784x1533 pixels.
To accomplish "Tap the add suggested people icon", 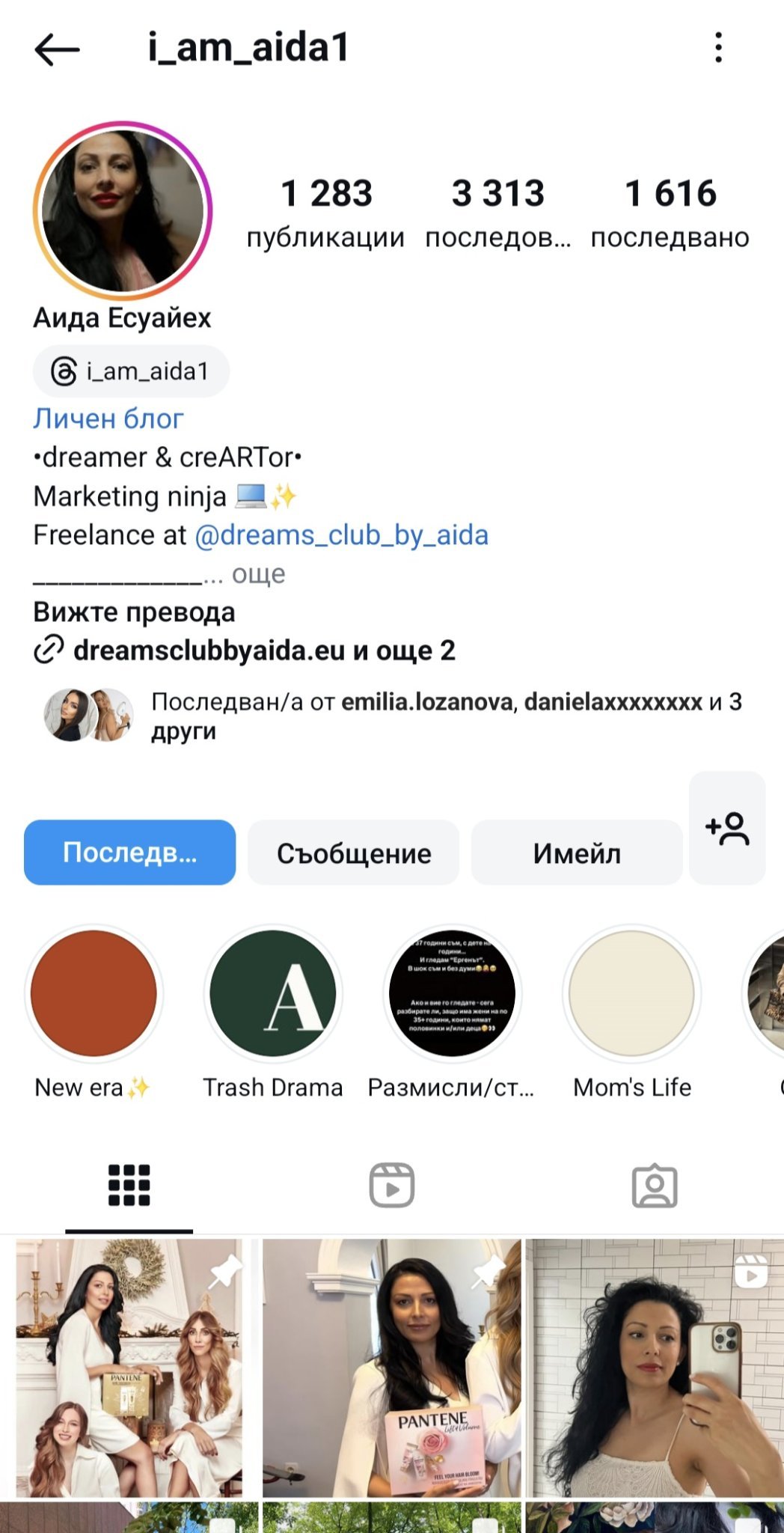I will (x=726, y=829).
